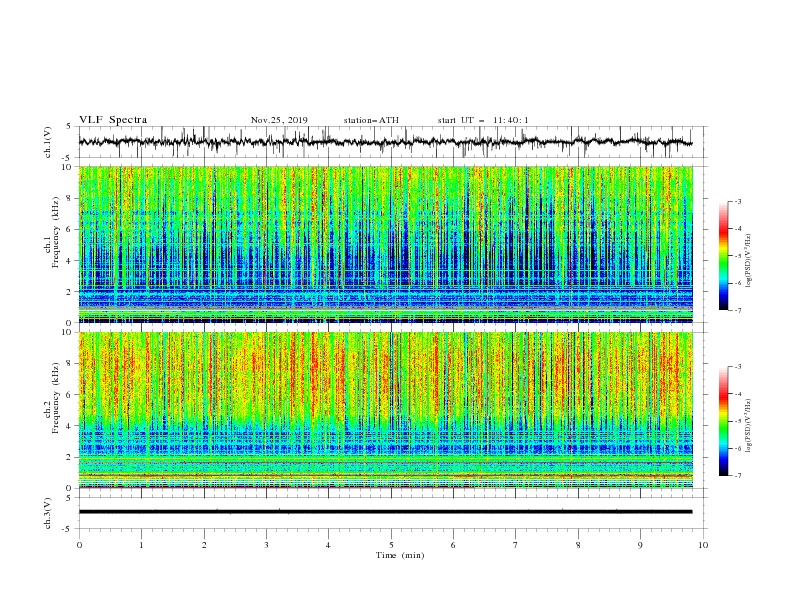The image size is (792, 612).
Task: Click the "-7" tick on ch.2 colorbar
Action: (737, 476)
